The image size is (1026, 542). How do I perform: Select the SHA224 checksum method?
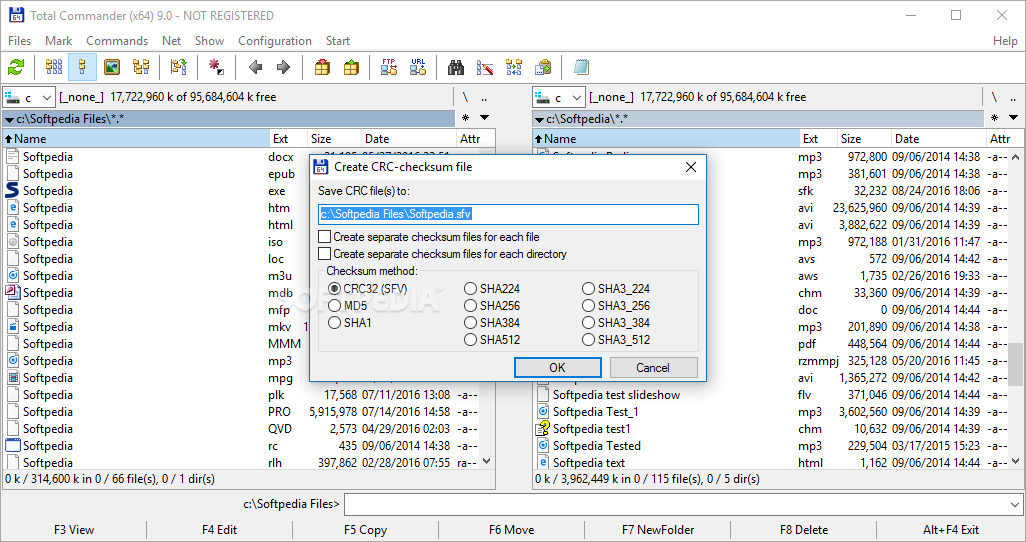pyautogui.click(x=492, y=289)
